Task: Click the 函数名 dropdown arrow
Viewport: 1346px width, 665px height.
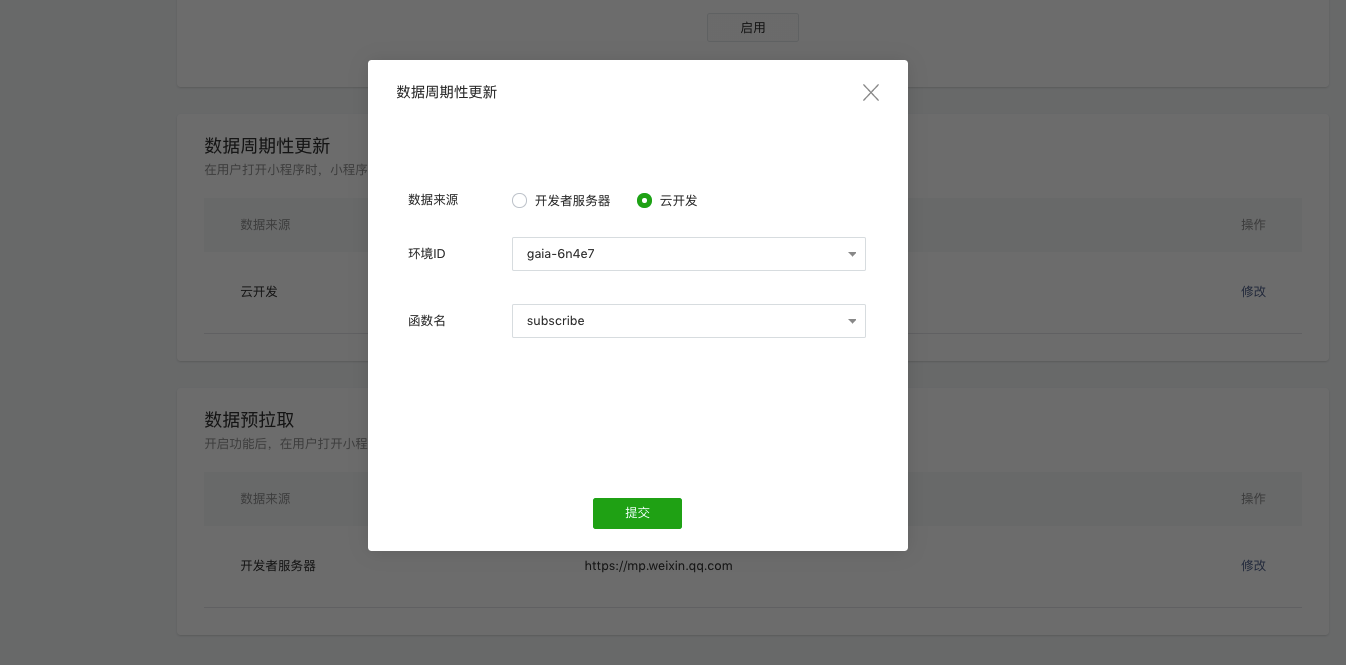Action: pos(852,322)
